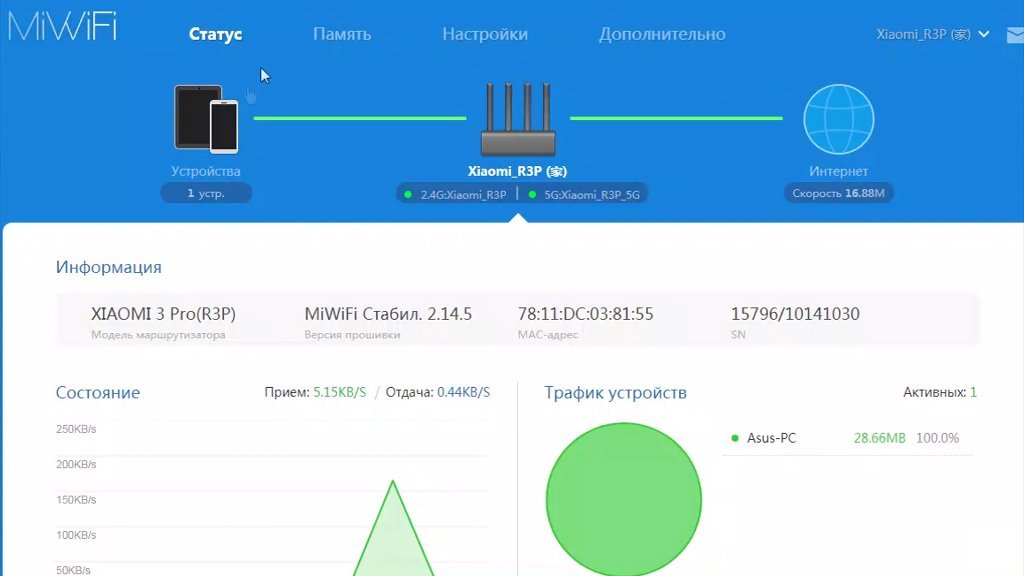
Task: Click the 28.66MB traffic value
Action: (x=880, y=438)
